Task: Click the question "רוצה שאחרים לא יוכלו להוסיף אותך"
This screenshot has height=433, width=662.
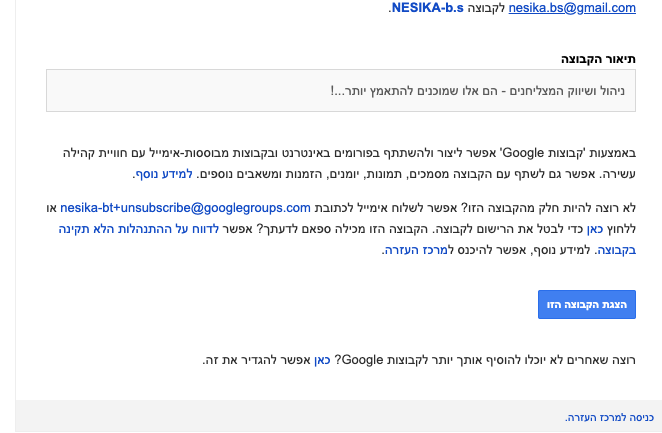Action: coord(500,359)
